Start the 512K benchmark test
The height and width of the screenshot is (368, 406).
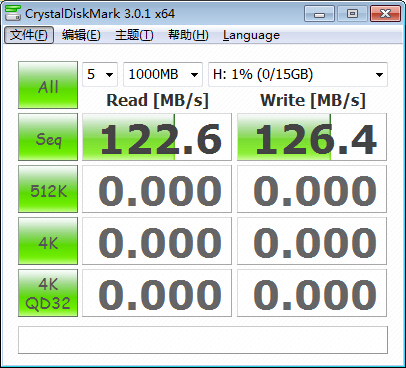click(x=48, y=189)
